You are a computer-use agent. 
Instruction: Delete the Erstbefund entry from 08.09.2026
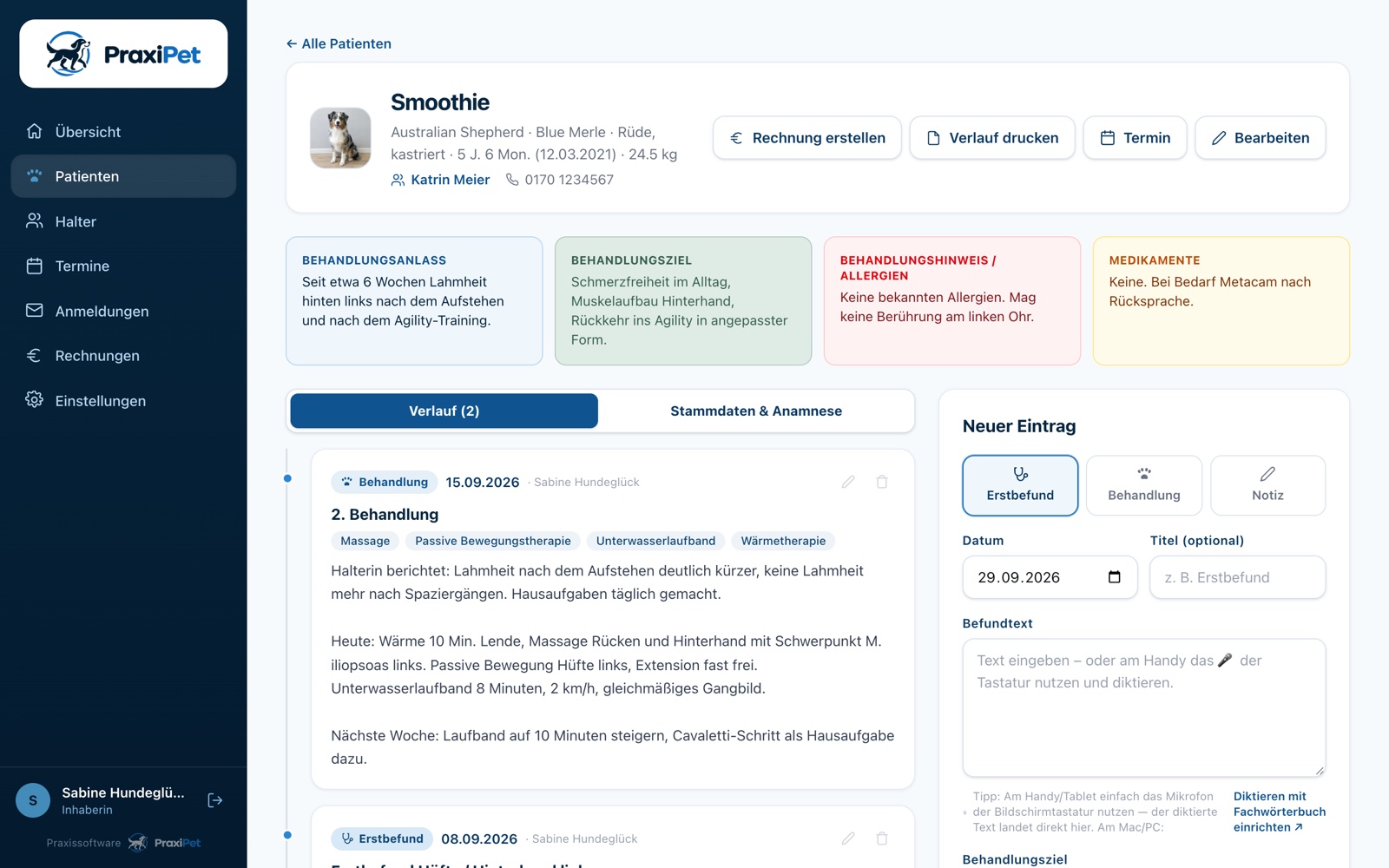882,838
